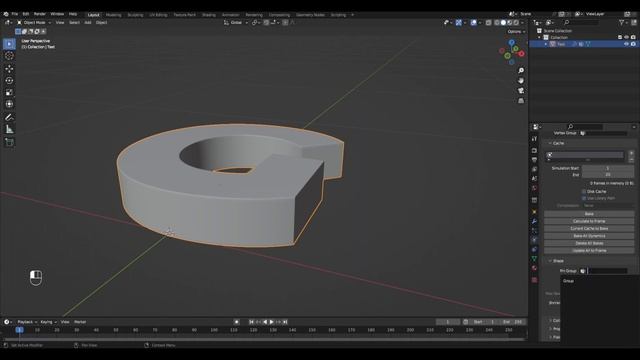The image size is (640, 360).
Task: Open the Tool properties tab
Action: pos(534,139)
